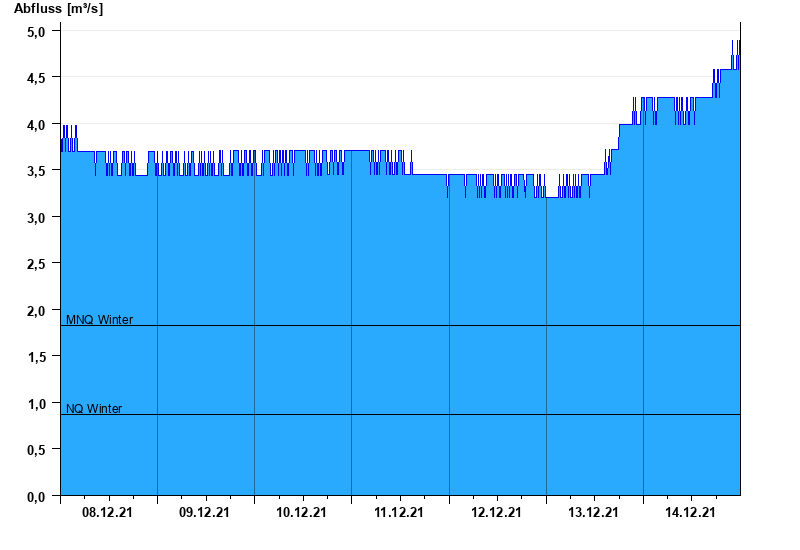Viewport: 800px width, 550px height.
Task: Click date label 13.12.21
Action: 593,512
